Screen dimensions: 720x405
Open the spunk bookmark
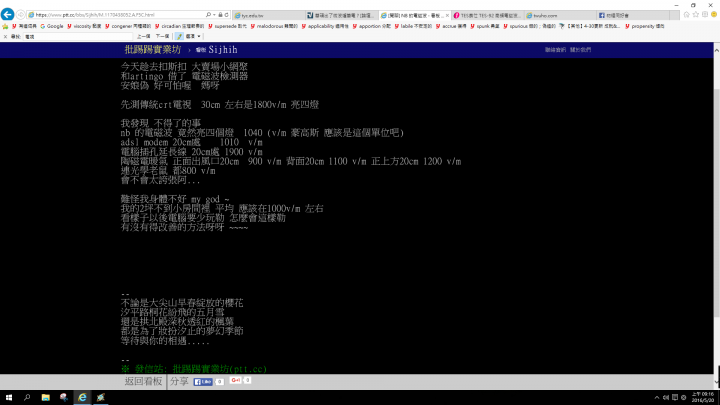tap(484, 26)
